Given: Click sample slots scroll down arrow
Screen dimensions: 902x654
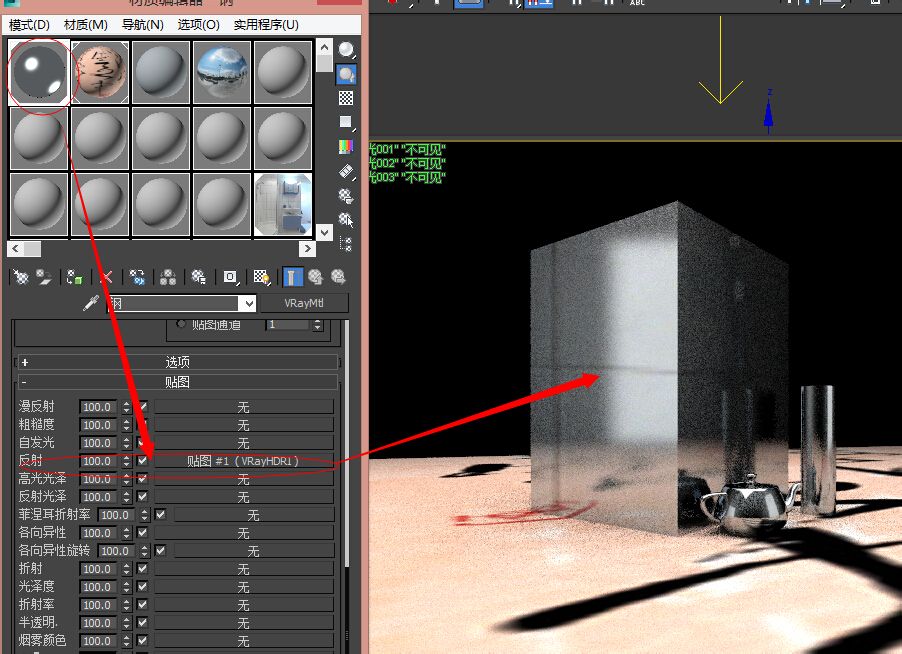Looking at the screenshot, I should [324, 232].
